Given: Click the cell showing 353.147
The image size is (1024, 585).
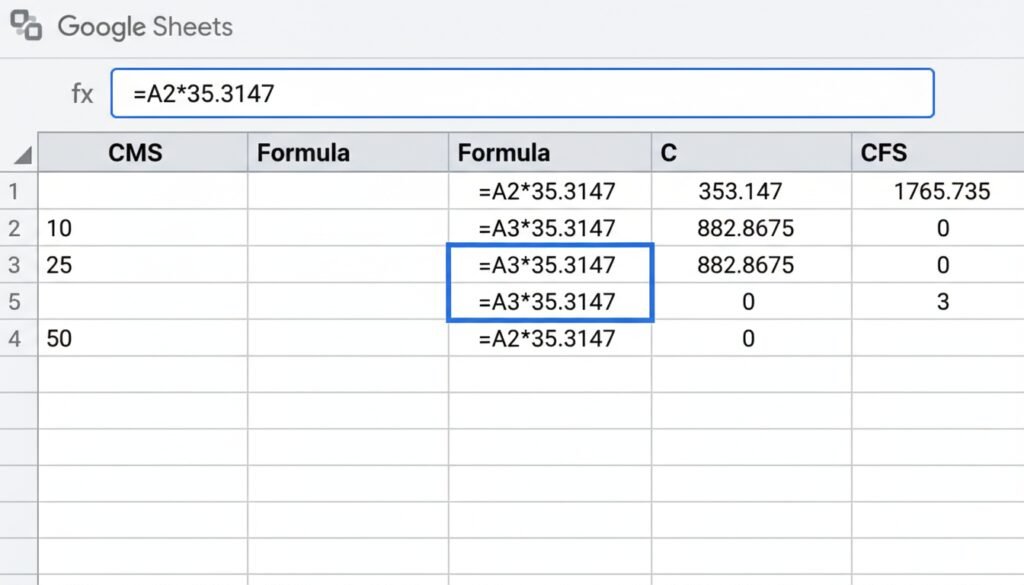Looking at the screenshot, I should tap(752, 191).
